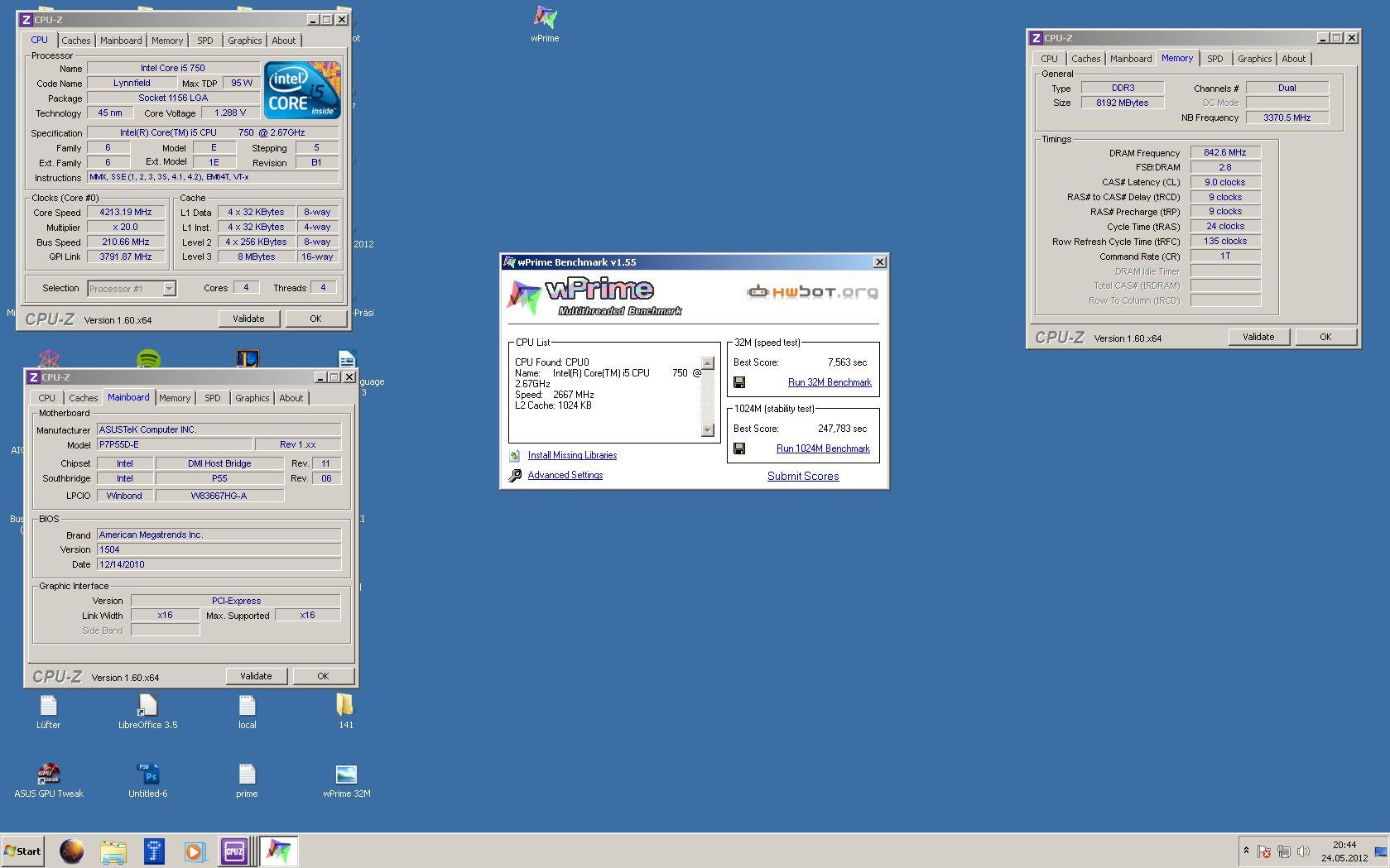Click the Advanced Settings wrench icon
This screenshot has height=868, width=1390.
(515, 475)
